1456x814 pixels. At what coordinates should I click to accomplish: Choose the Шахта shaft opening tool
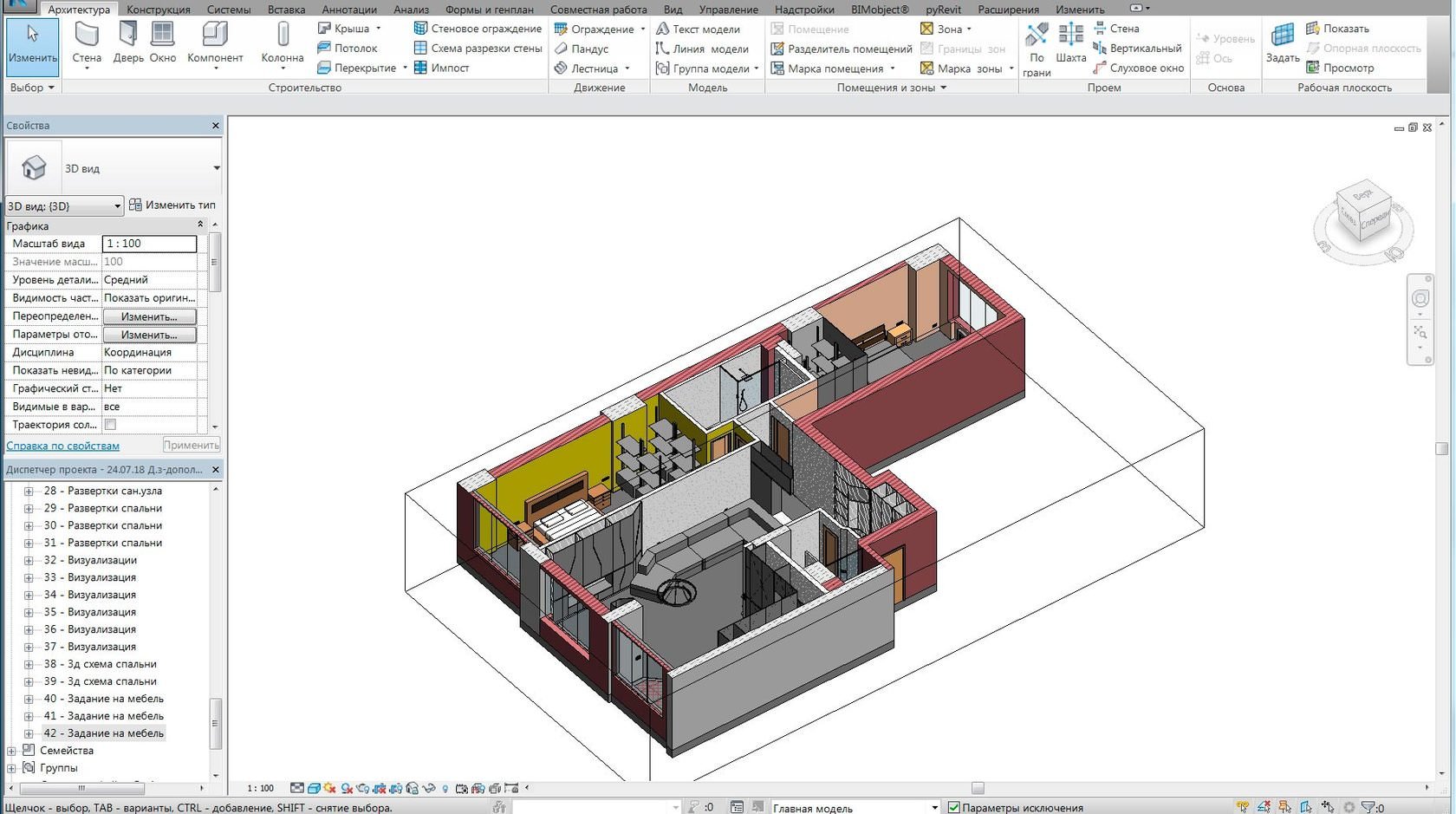(x=1071, y=43)
